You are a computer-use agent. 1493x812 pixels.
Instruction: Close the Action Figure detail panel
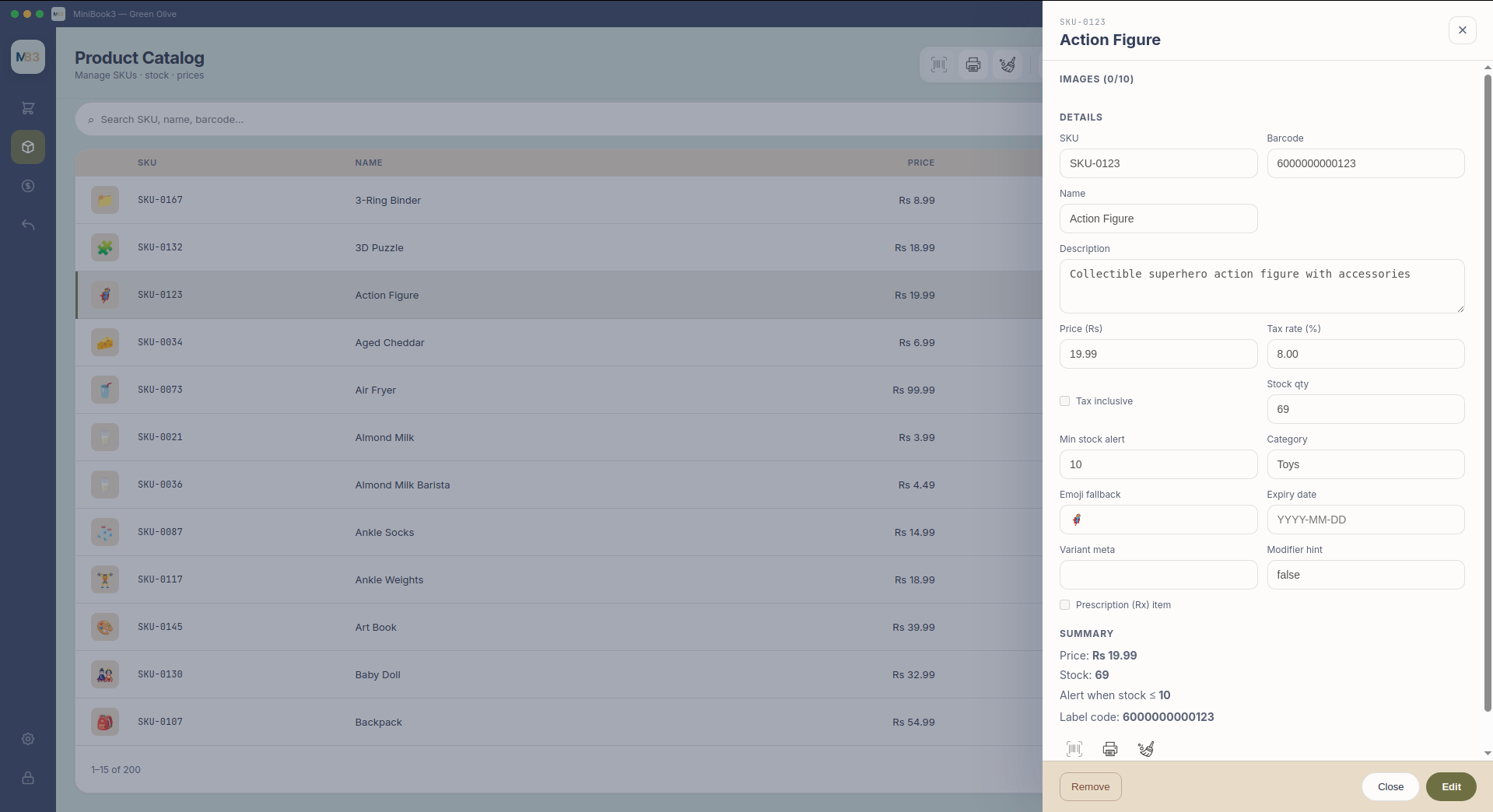coord(1463,30)
